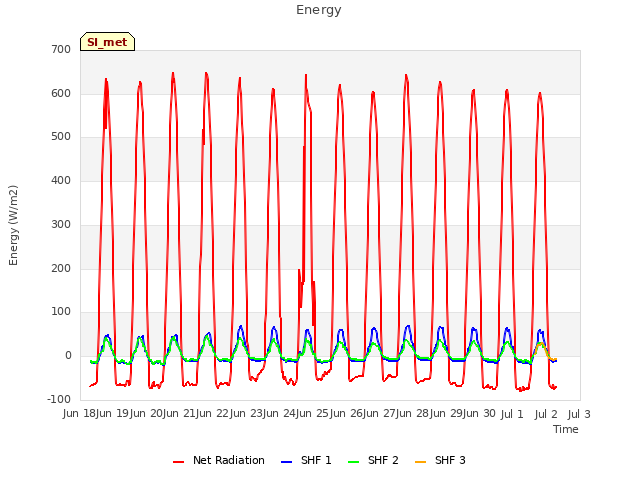Click the red Net Radiation legend swatch
The image size is (640, 480).
(x=178, y=462)
